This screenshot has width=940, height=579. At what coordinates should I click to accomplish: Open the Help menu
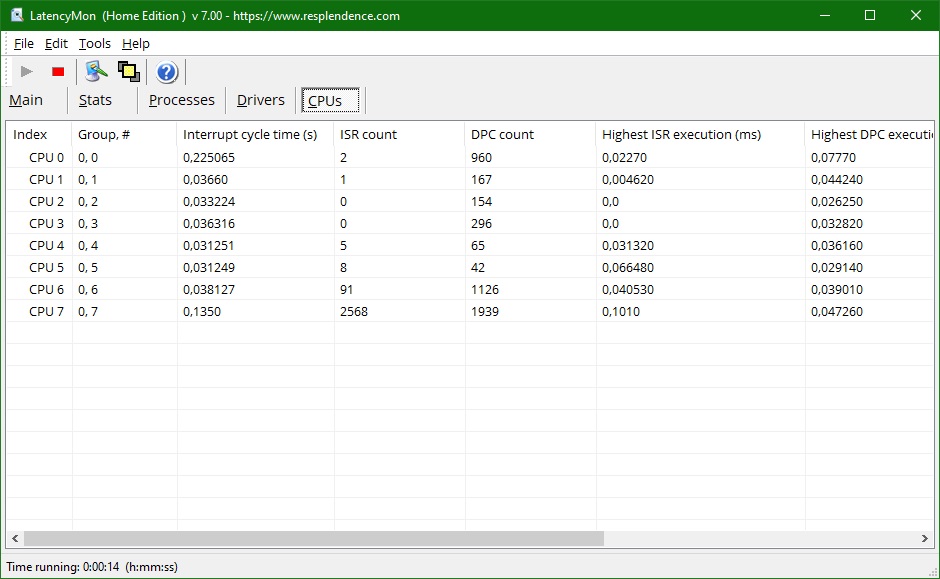pos(135,44)
